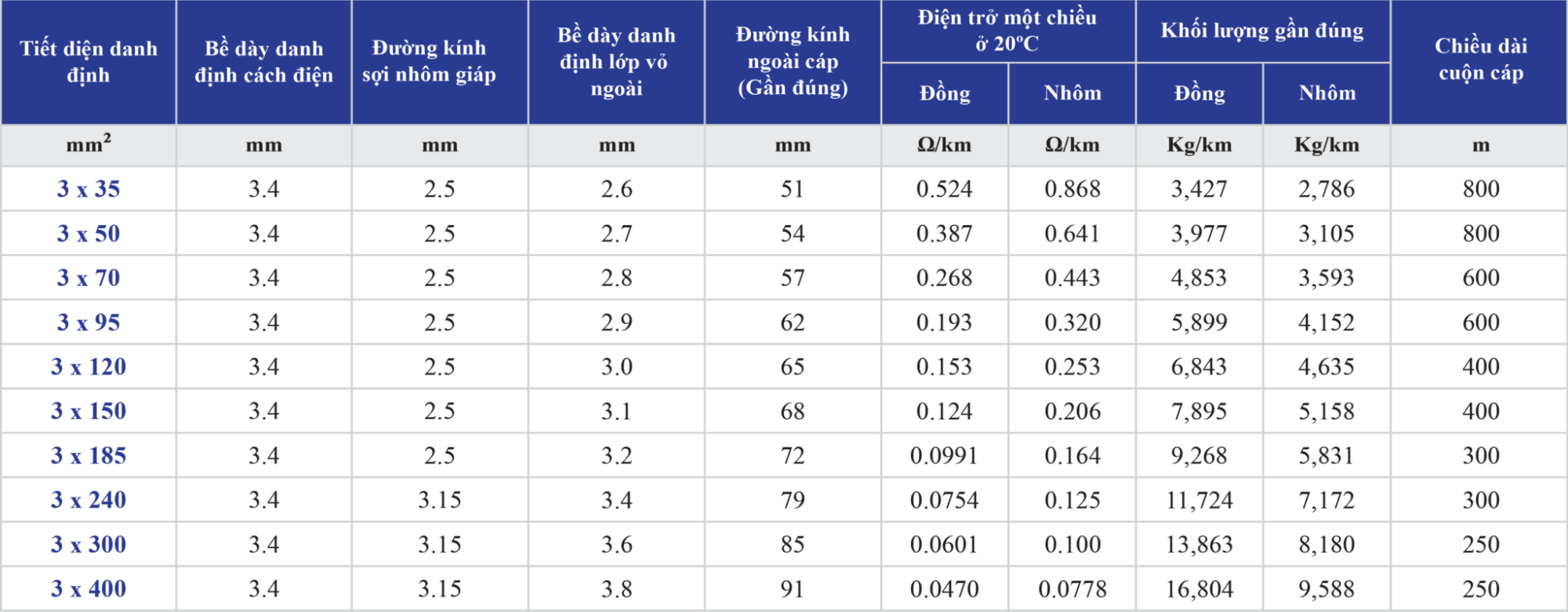
Task: Click 'Điện trở một chiều ở 20°C' header
Action: click(x=1007, y=31)
